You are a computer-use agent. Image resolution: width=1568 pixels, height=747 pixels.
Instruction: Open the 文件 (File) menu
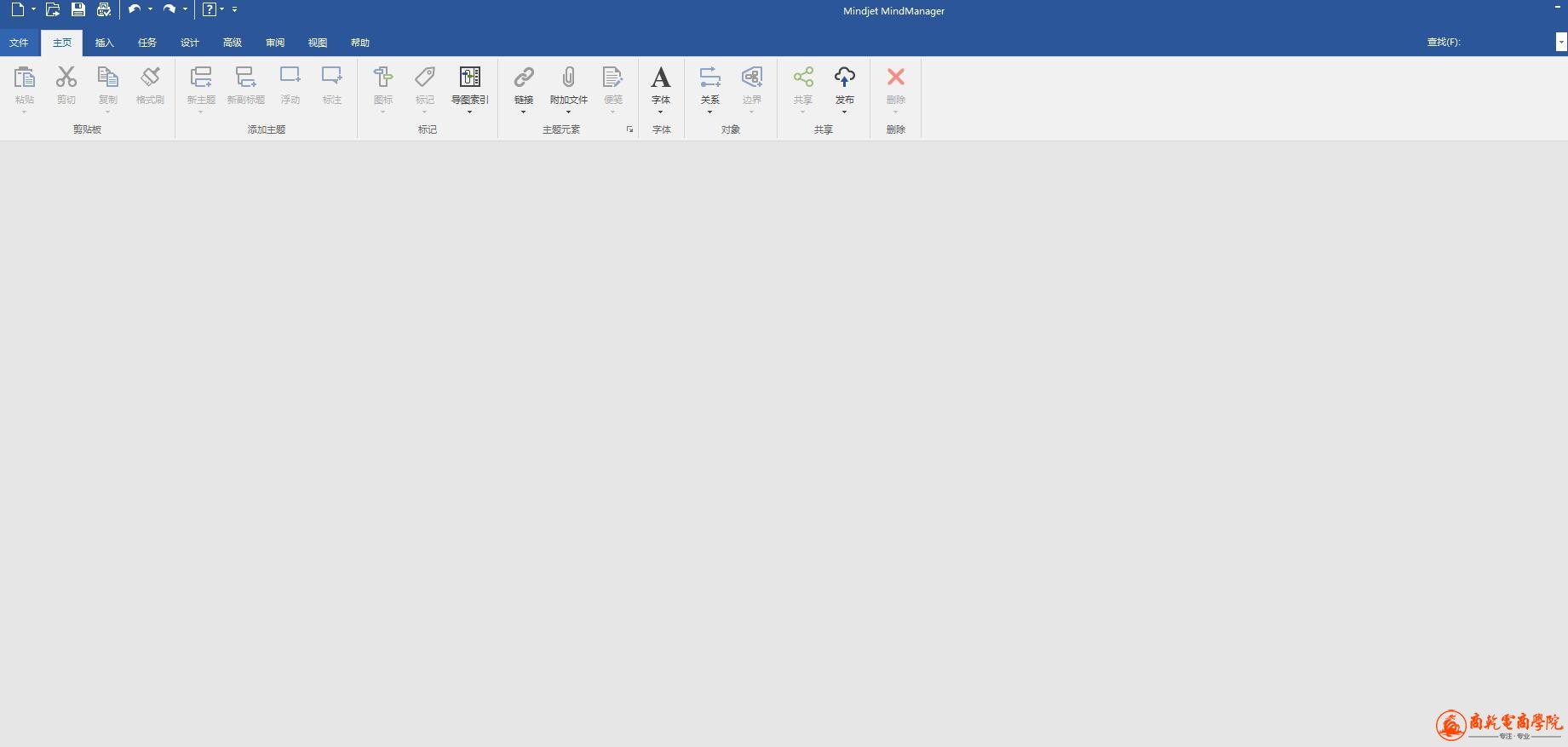(19, 43)
